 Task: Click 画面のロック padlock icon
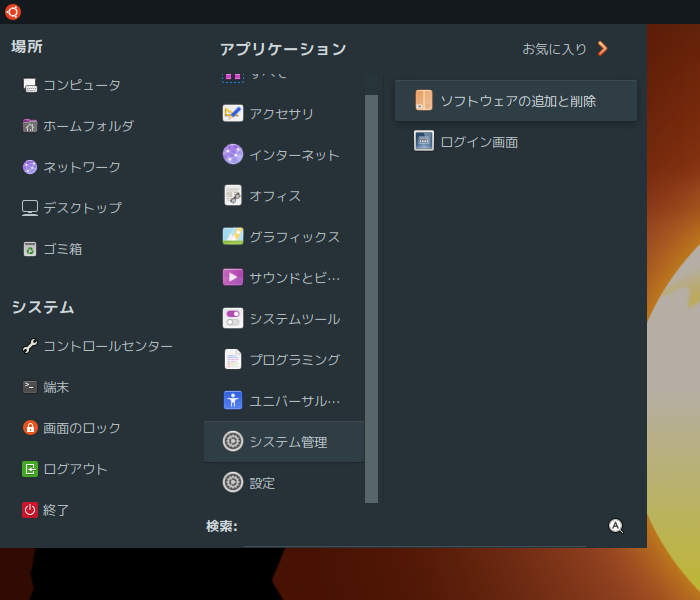(x=30, y=428)
